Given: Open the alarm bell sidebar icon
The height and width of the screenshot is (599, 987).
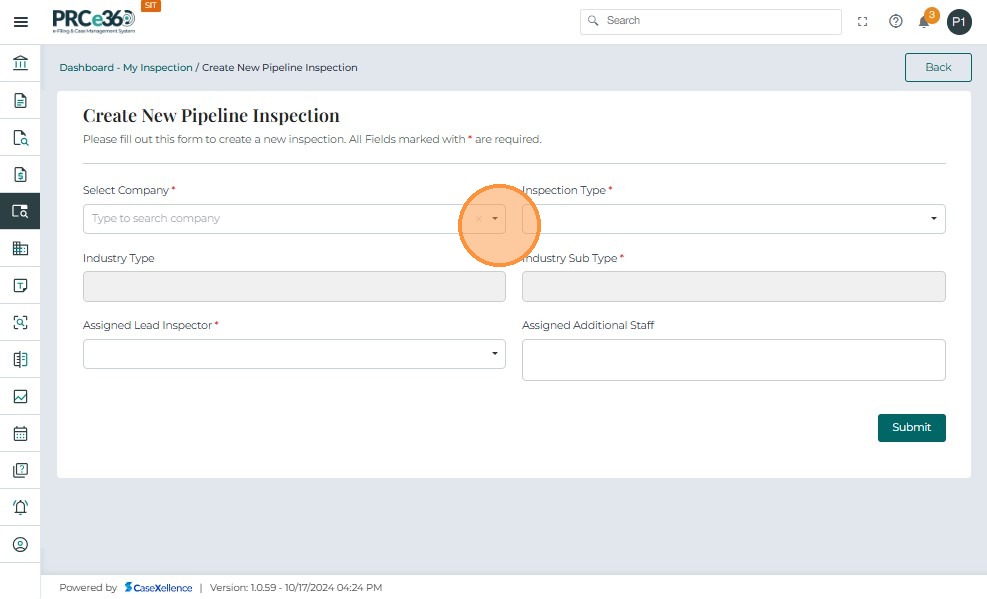Looking at the screenshot, I should 20,507.
